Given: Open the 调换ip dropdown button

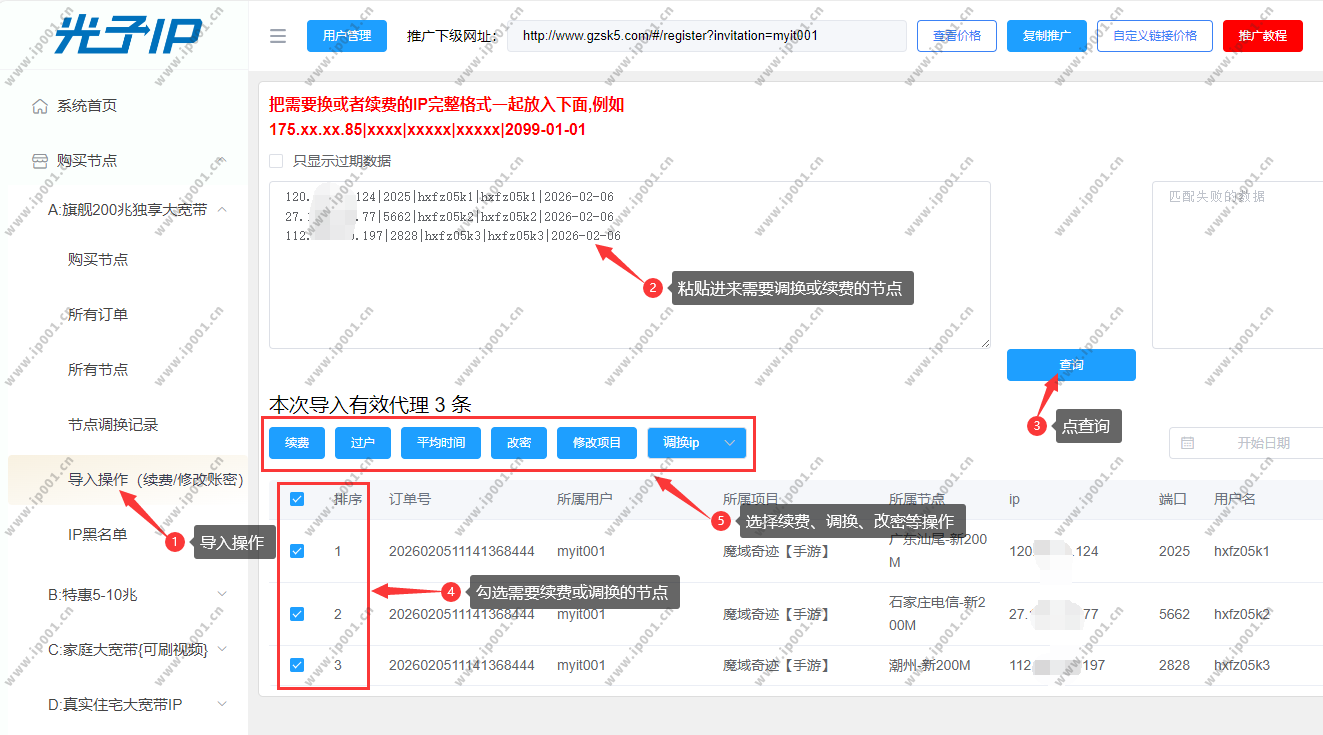Looking at the screenshot, I should point(730,443).
